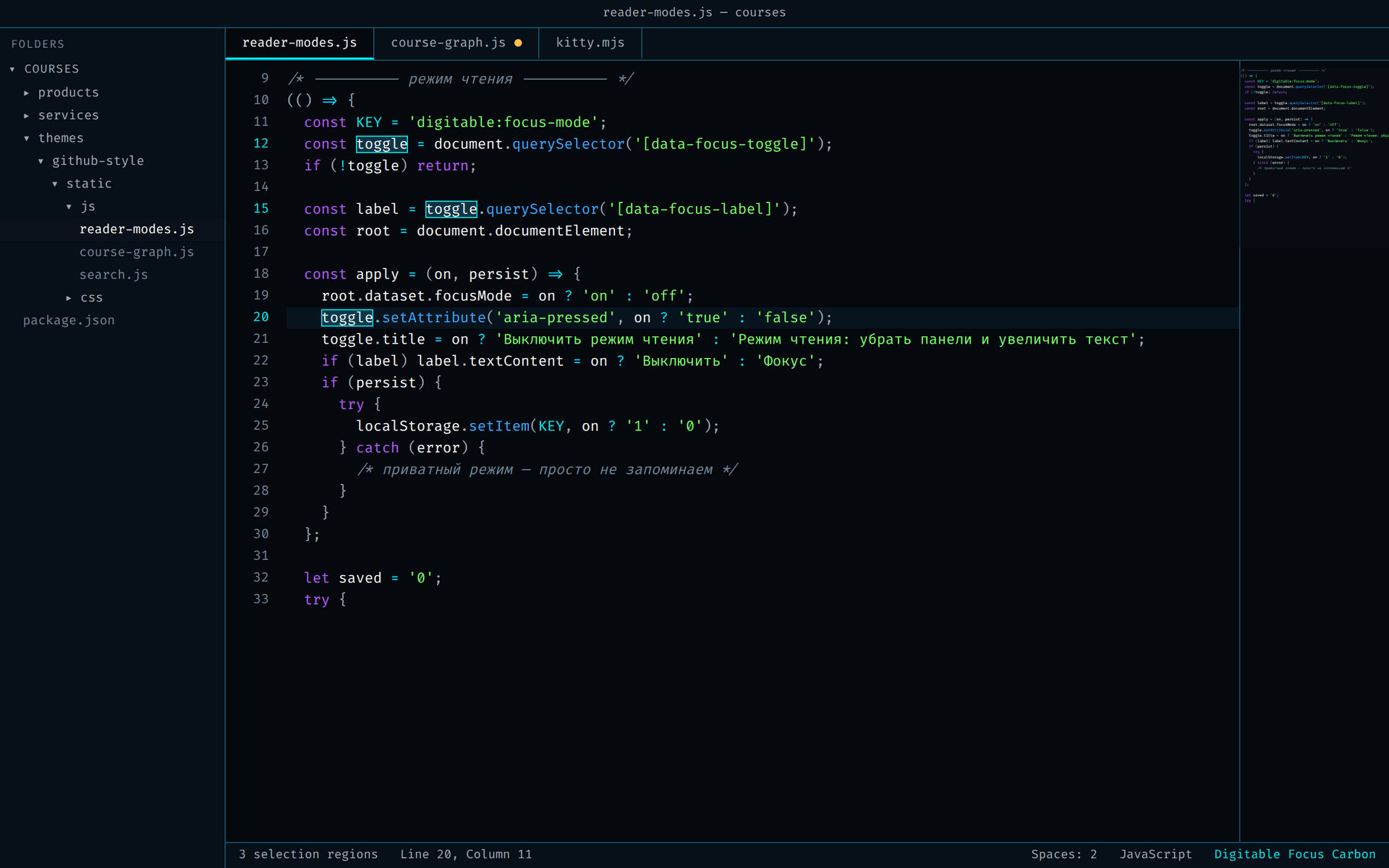Click 'apply' function name on line 18
The width and height of the screenshot is (1389, 868).
coord(378,274)
